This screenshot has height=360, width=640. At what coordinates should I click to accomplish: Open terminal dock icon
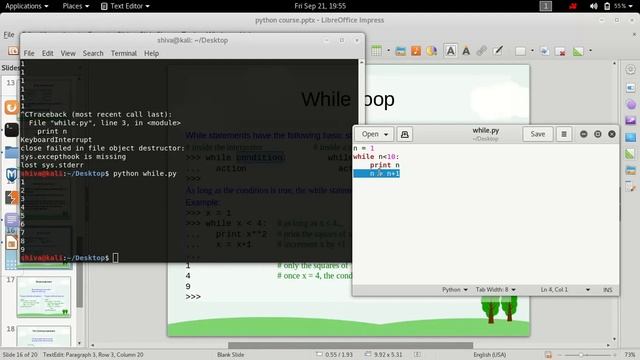click(x=11, y=130)
